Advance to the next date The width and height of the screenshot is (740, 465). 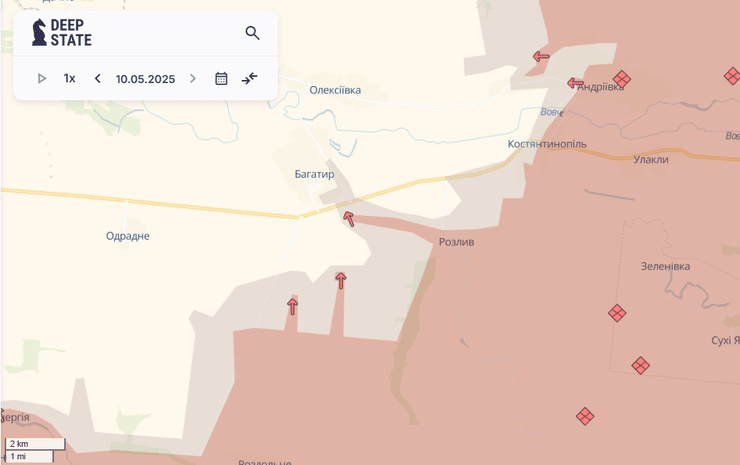coord(193,79)
